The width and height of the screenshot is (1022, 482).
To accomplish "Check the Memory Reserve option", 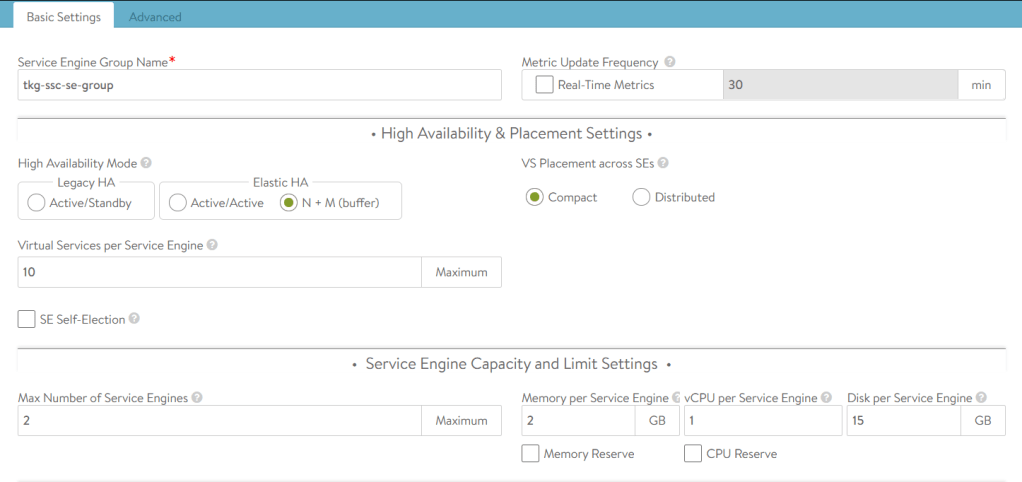I will click(x=531, y=454).
